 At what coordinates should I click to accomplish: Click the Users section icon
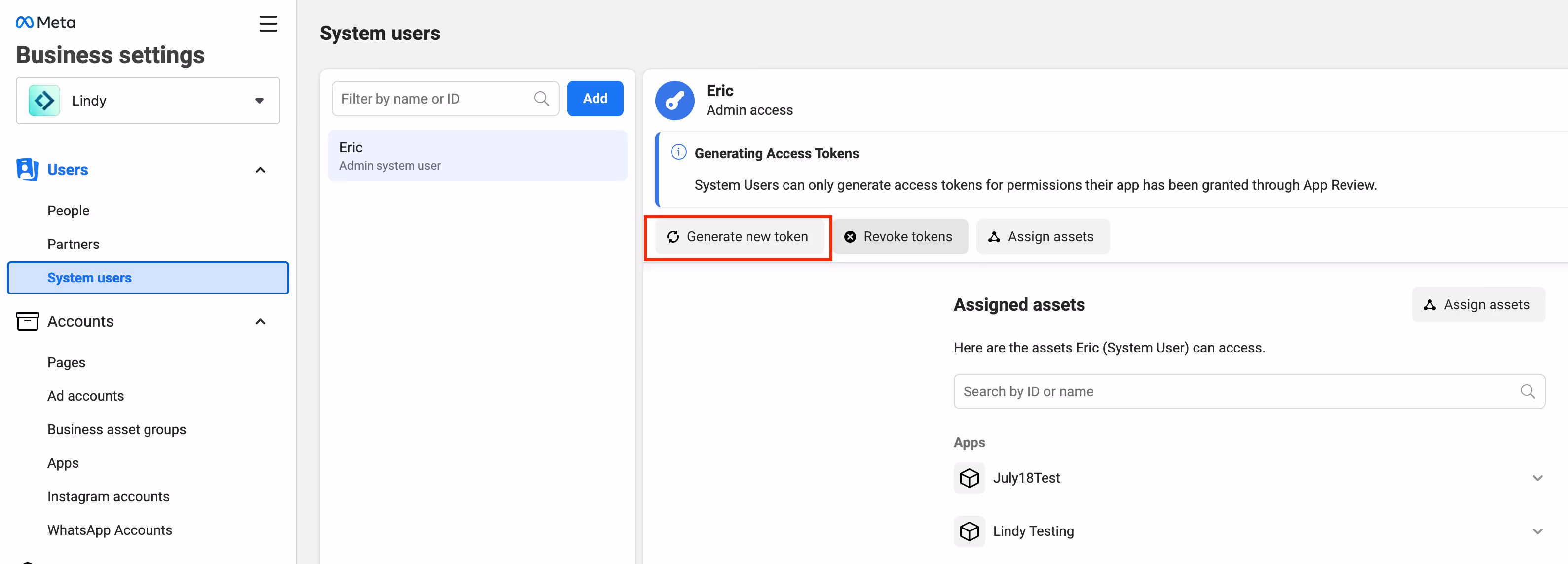coord(28,169)
